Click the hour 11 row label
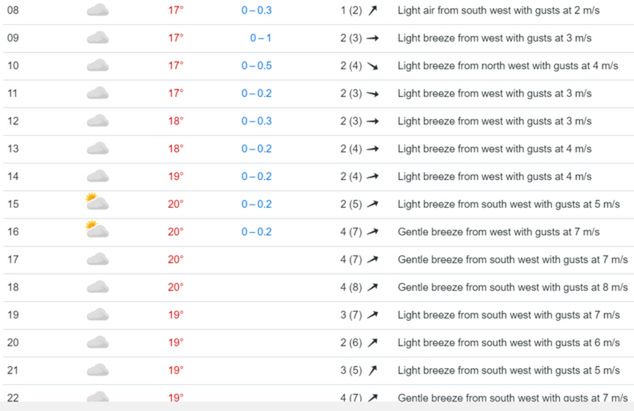The height and width of the screenshot is (411, 634). tap(13, 93)
